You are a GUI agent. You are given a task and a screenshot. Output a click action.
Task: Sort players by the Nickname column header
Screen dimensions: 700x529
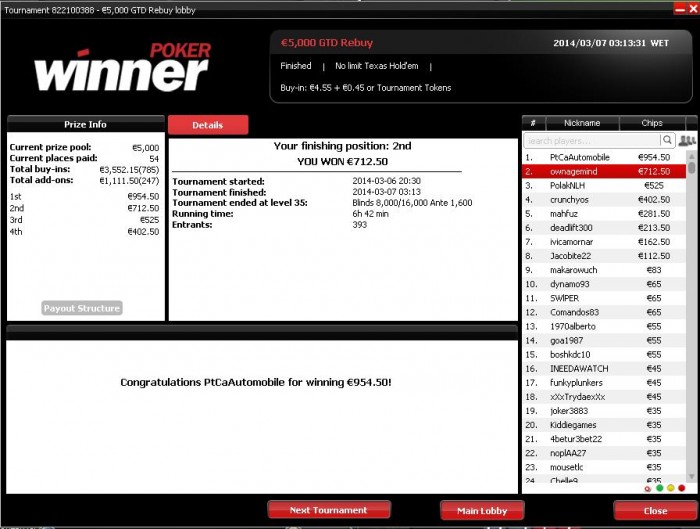pyautogui.click(x=582, y=123)
